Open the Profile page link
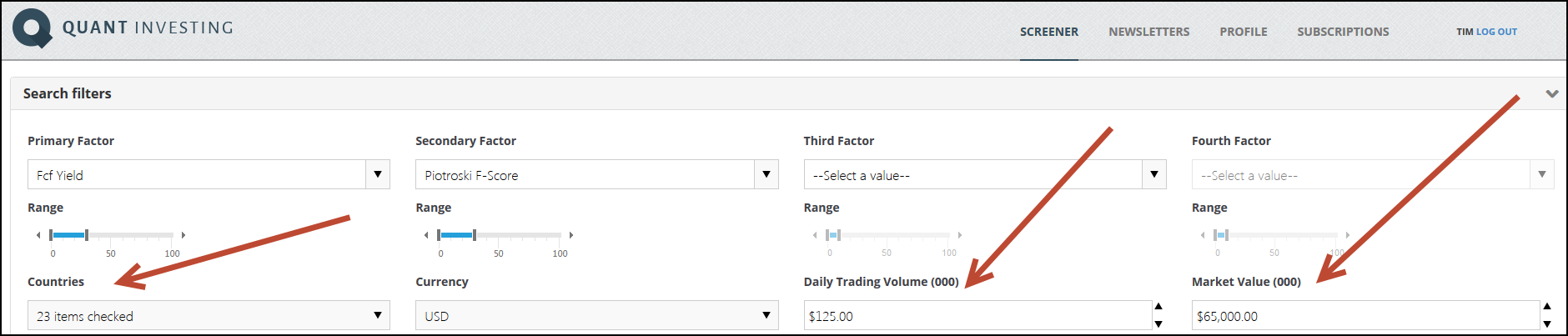Screen dimensions: 1568x336 (1244, 32)
